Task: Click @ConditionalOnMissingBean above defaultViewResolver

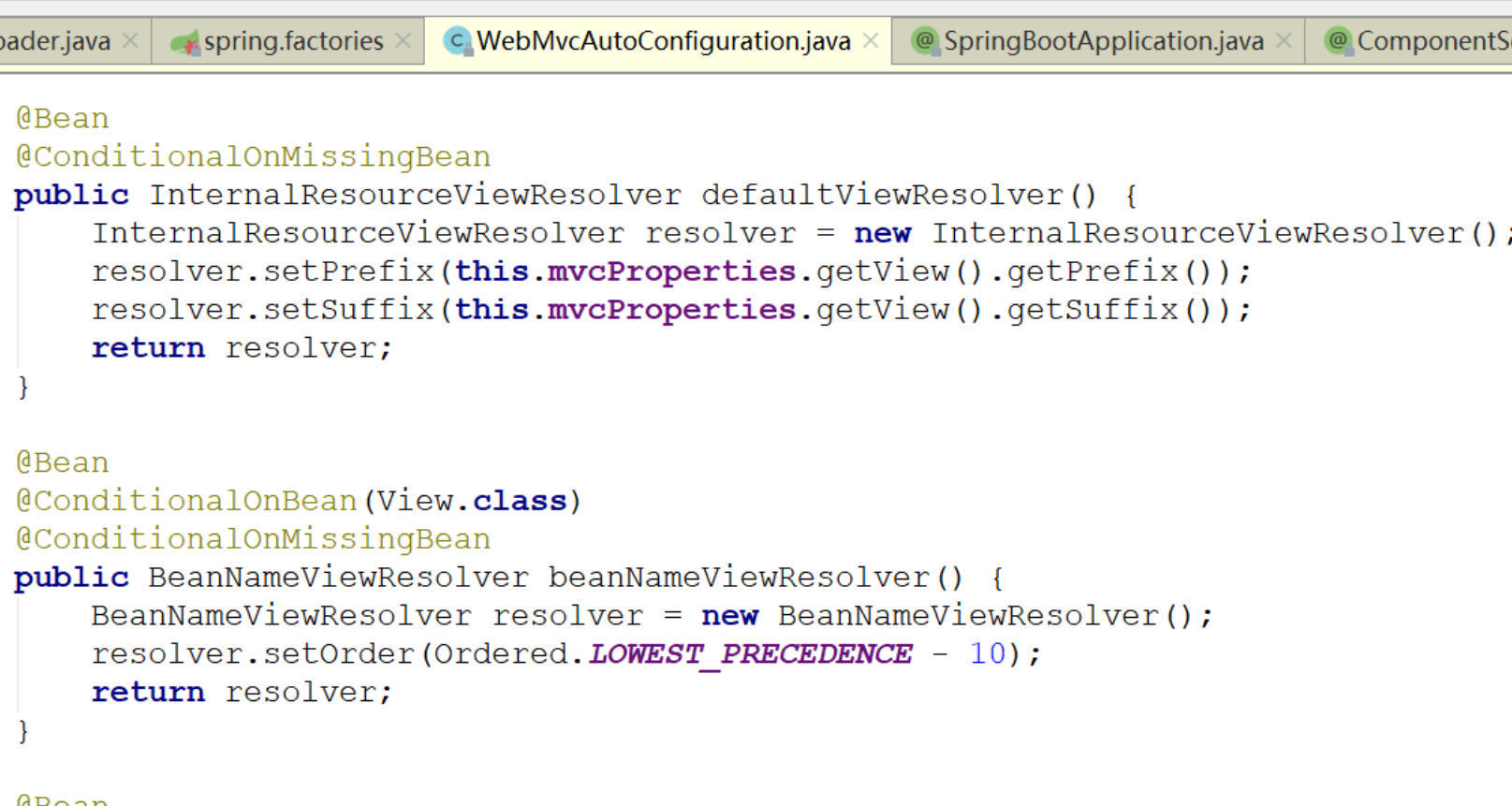Action: (x=253, y=156)
